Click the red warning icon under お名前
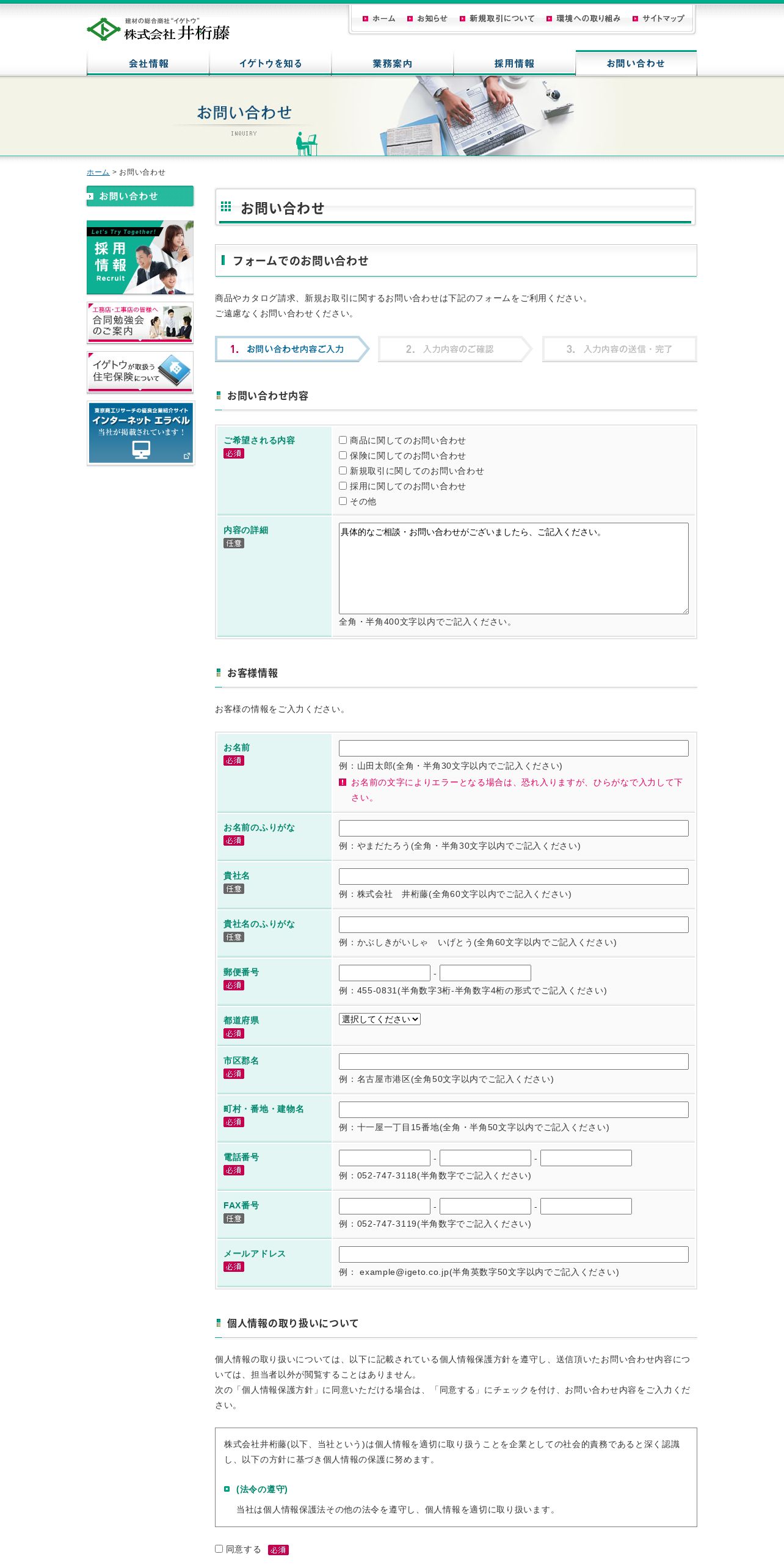This screenshot has height=1568, width=784. click(343, 782)
